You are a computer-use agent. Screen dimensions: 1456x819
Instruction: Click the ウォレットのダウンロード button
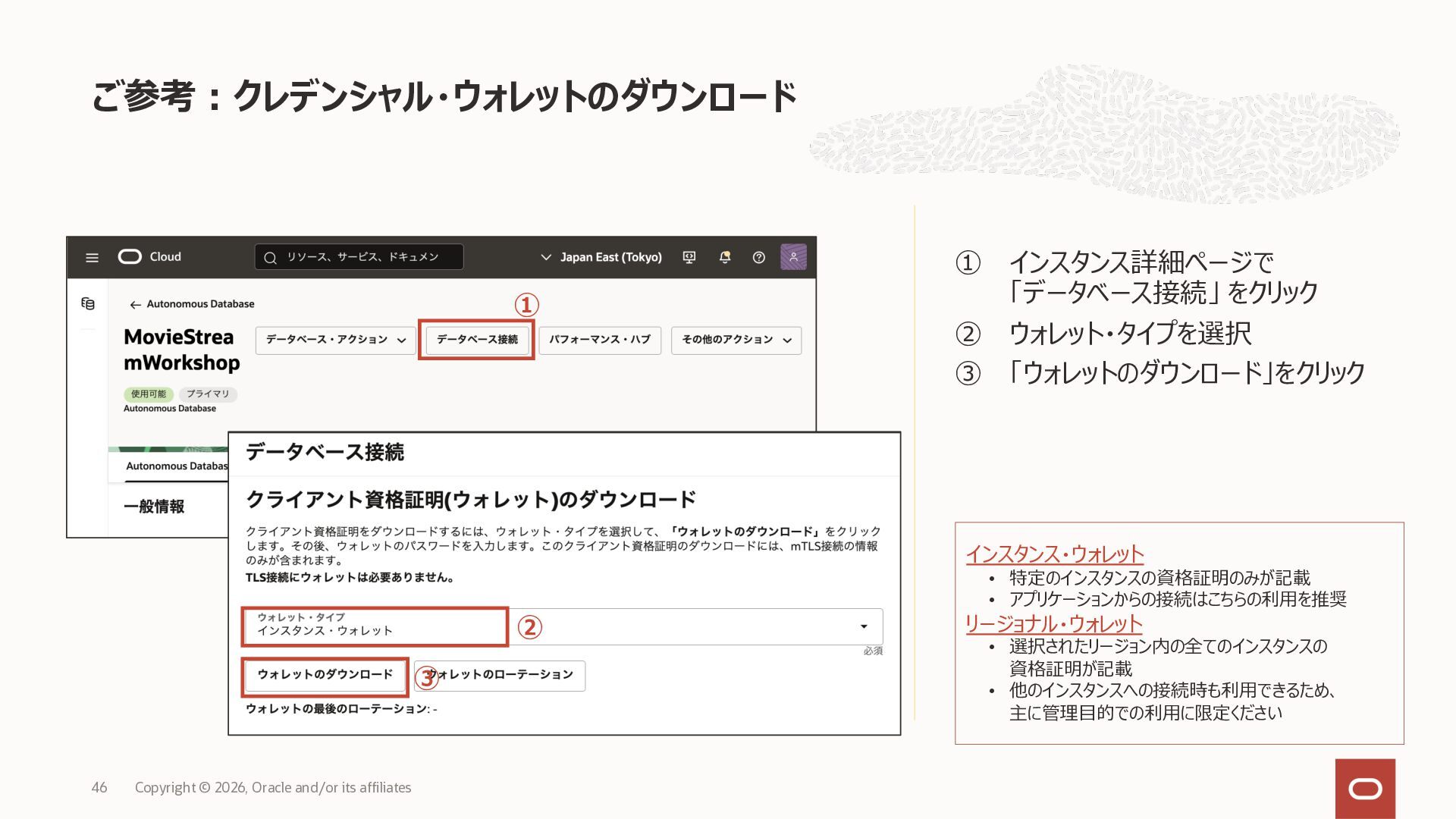click(325, 675)
